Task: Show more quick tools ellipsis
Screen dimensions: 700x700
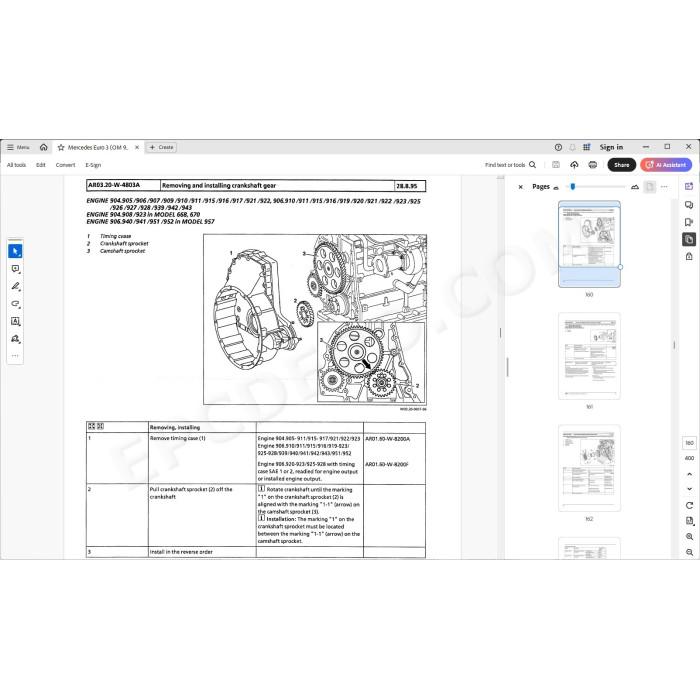Action: [15, 356]
